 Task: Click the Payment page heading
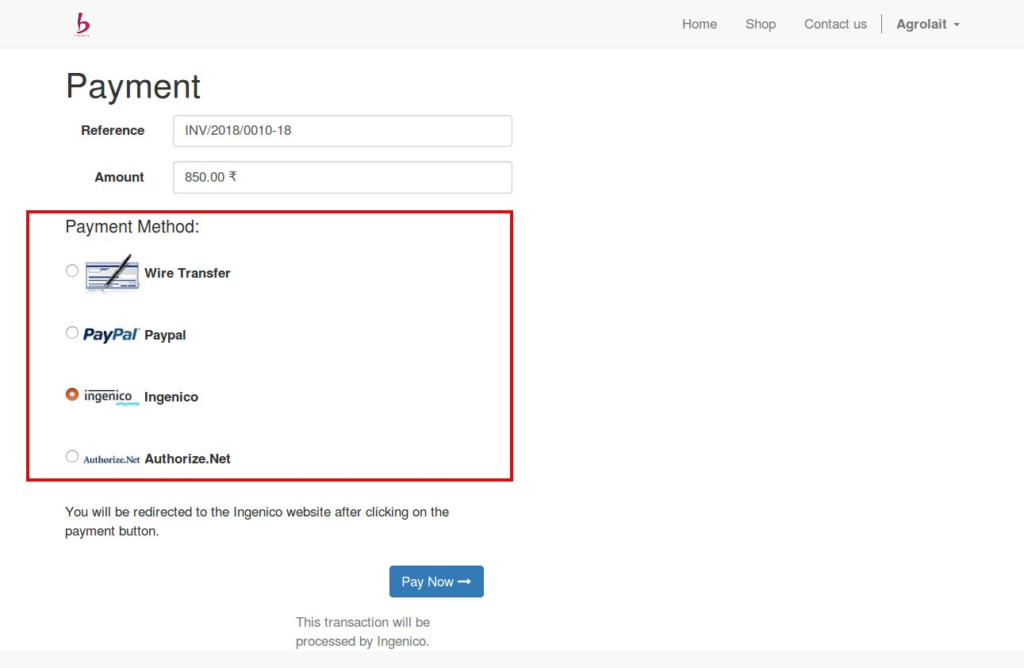pos(133,86)
